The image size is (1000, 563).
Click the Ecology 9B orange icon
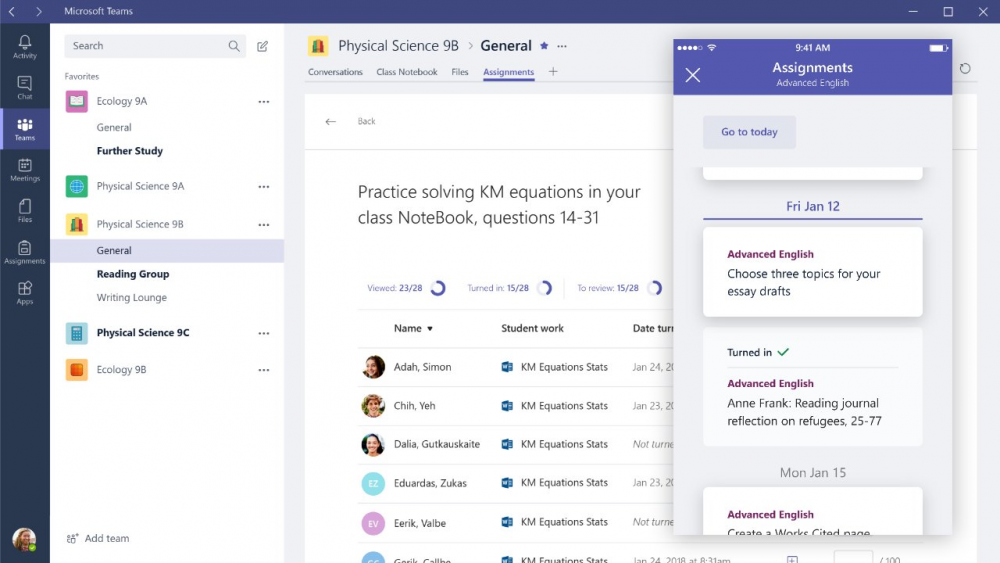pos(77,370)
